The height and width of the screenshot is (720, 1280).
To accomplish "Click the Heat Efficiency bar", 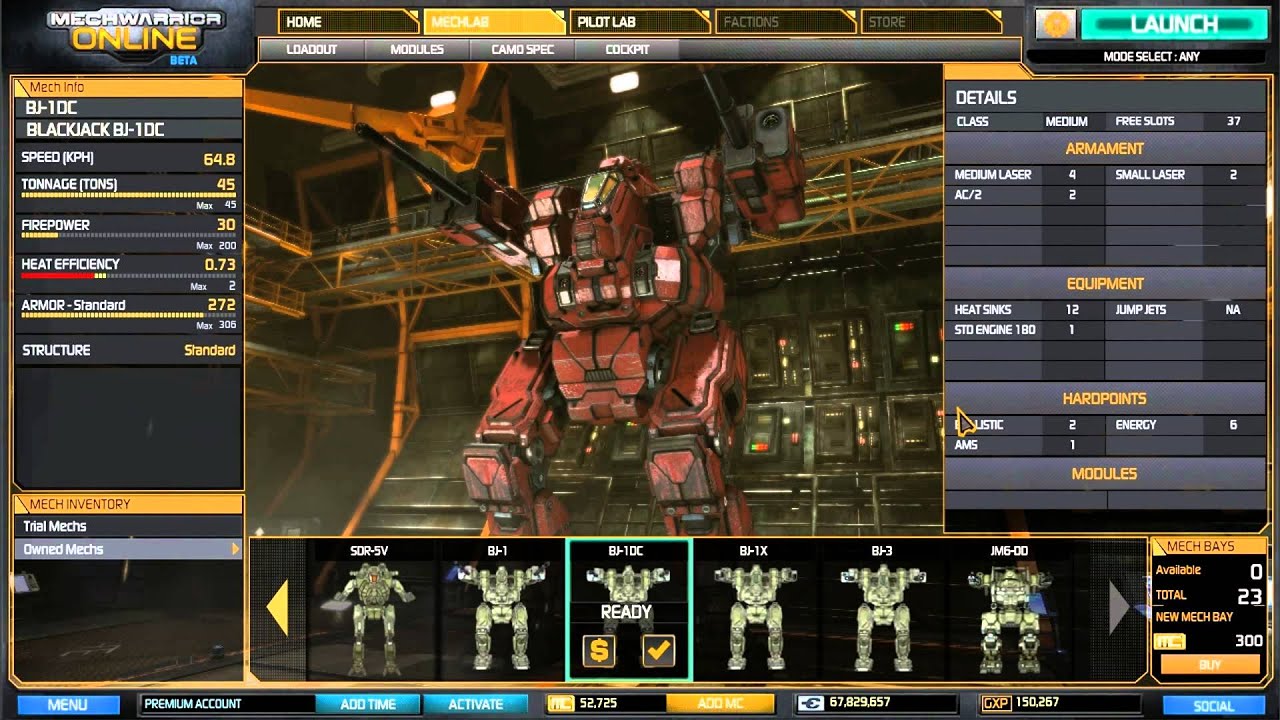I will pyautogui.click(x=128, y=275).
